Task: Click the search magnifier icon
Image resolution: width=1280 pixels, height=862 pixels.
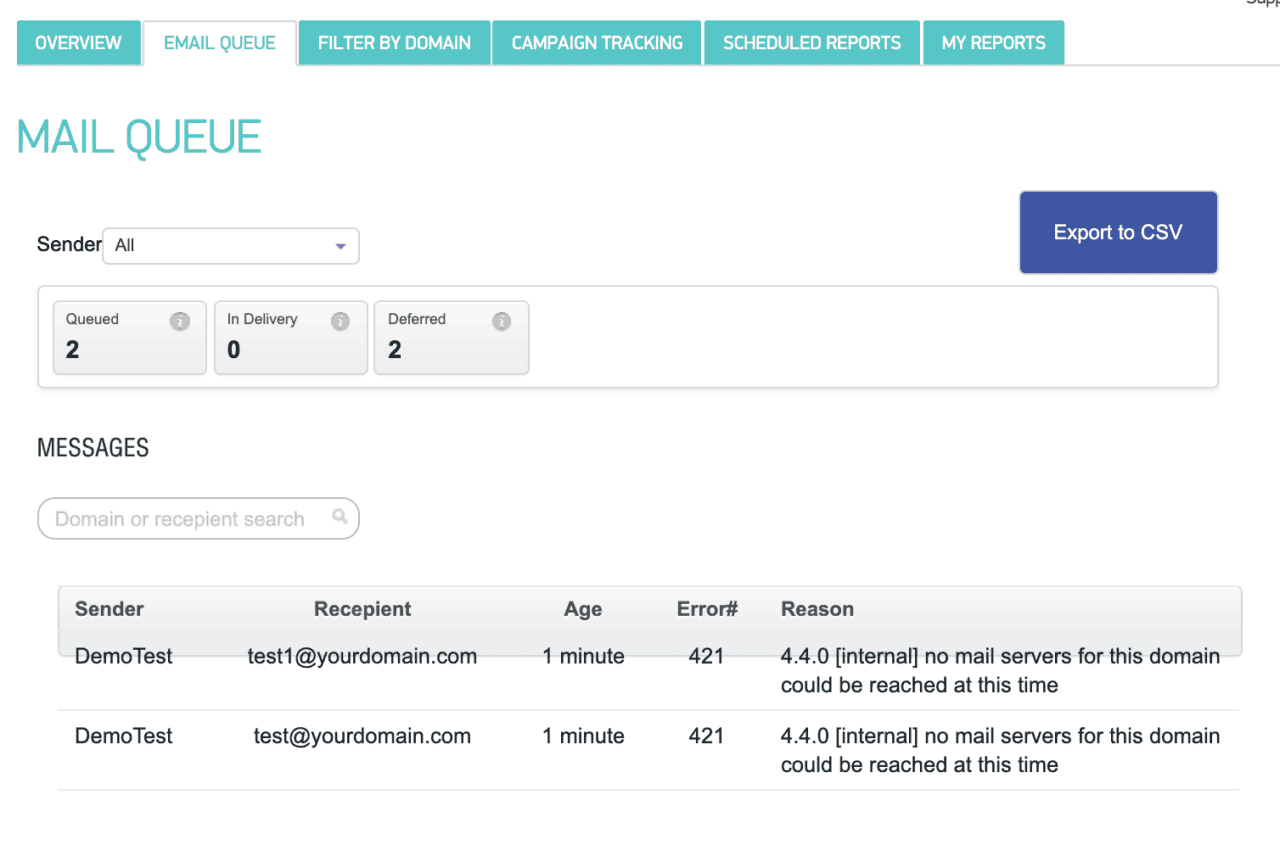Action: pos(340,517)
